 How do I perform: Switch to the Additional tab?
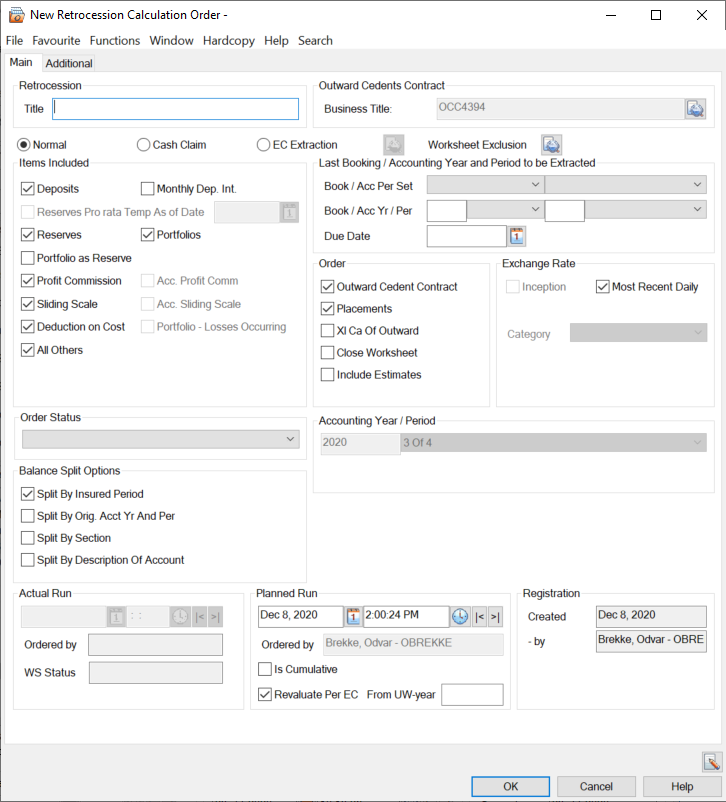[x=69, y=63]
